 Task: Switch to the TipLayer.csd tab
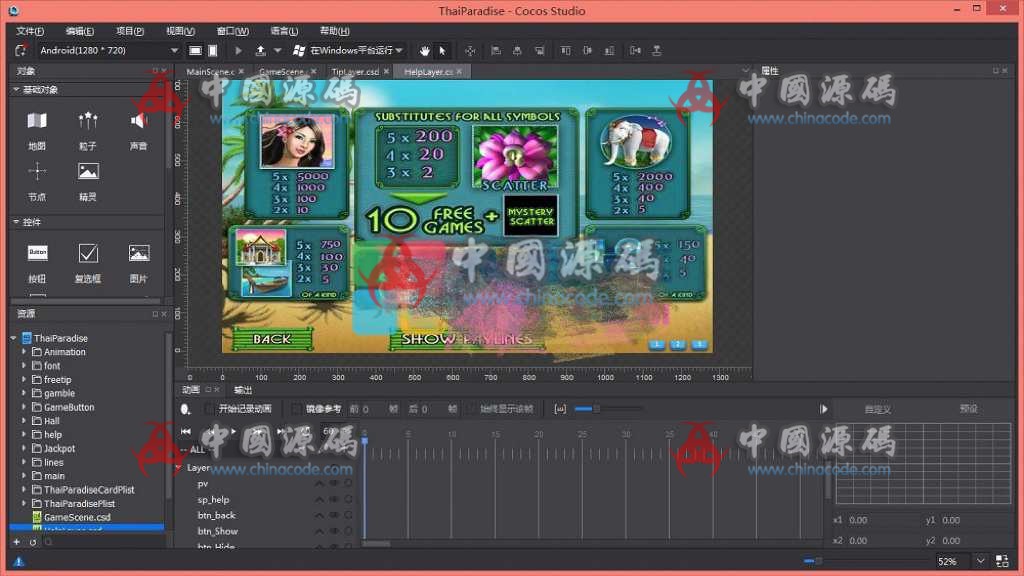pyautogui.click(x=355, y=72)
